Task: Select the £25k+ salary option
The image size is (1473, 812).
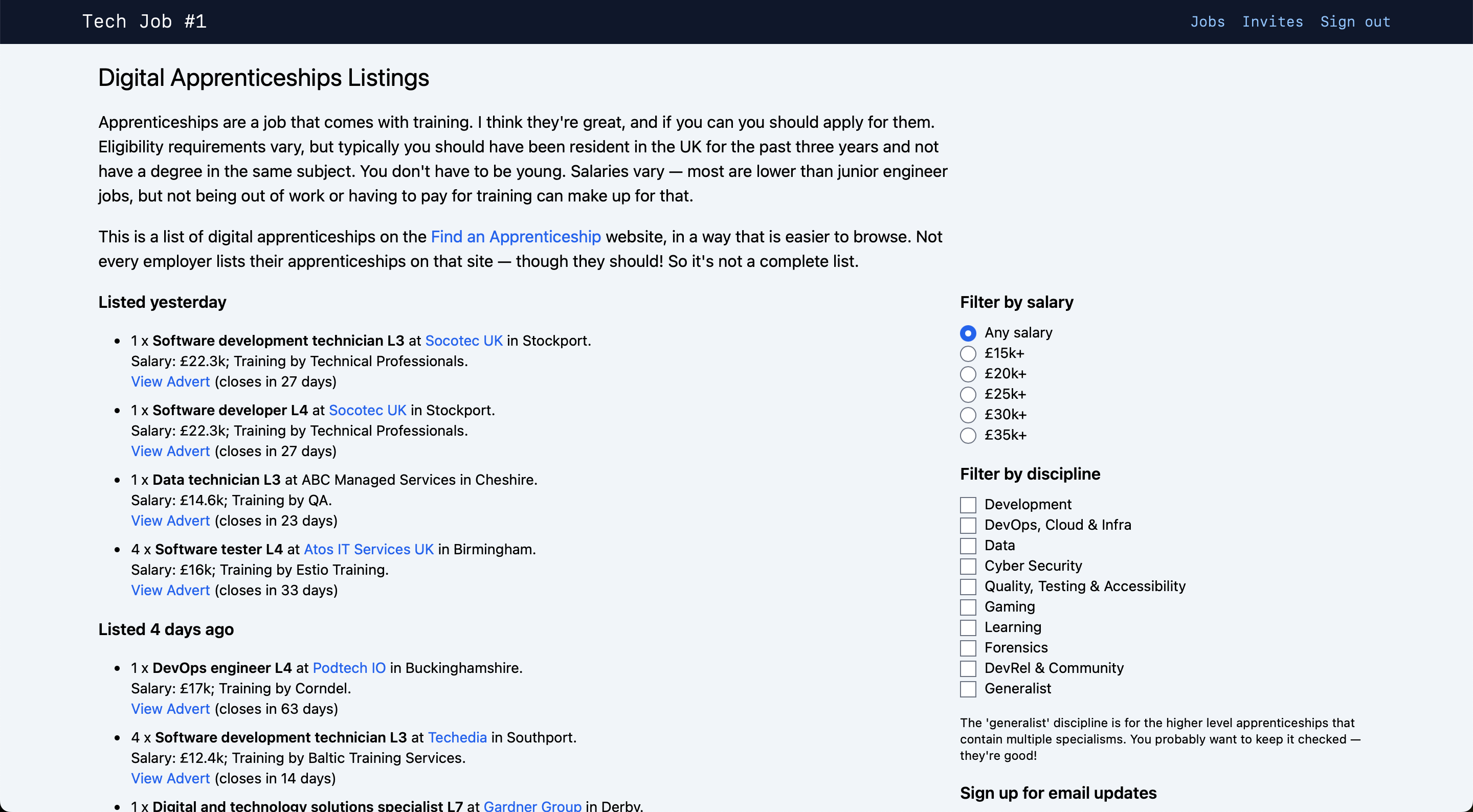Action: 968,395
